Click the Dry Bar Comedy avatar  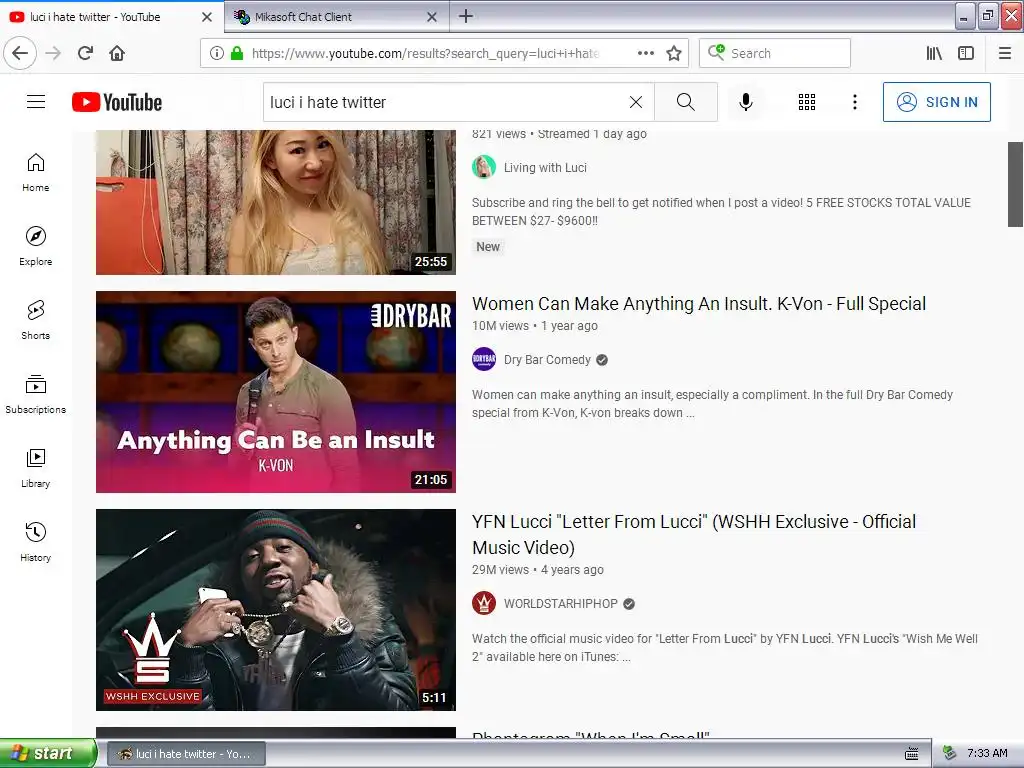(x=484, y=359)
